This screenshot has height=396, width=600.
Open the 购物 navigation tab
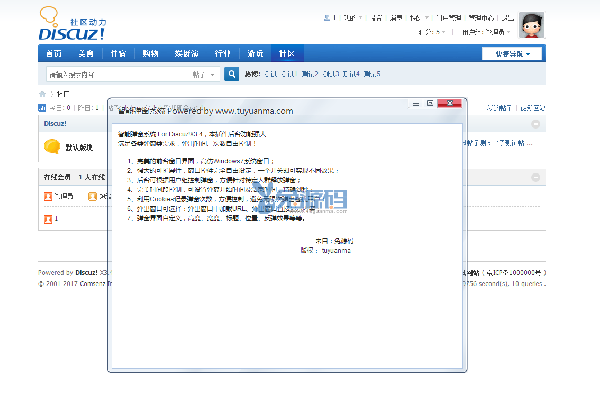(150, 54)
